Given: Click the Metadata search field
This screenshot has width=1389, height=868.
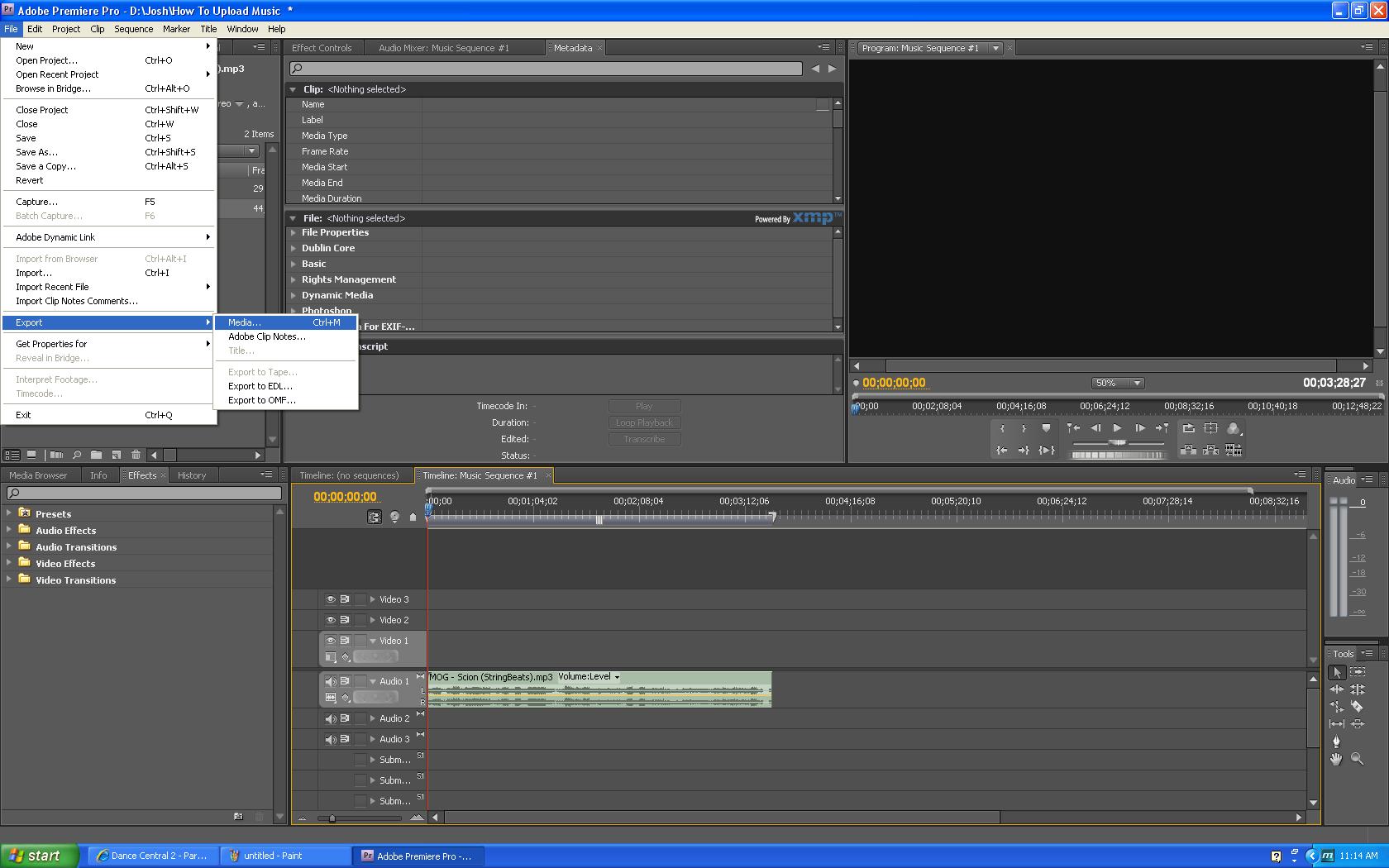Looking at the screenshot, I should tap(547, 69).
